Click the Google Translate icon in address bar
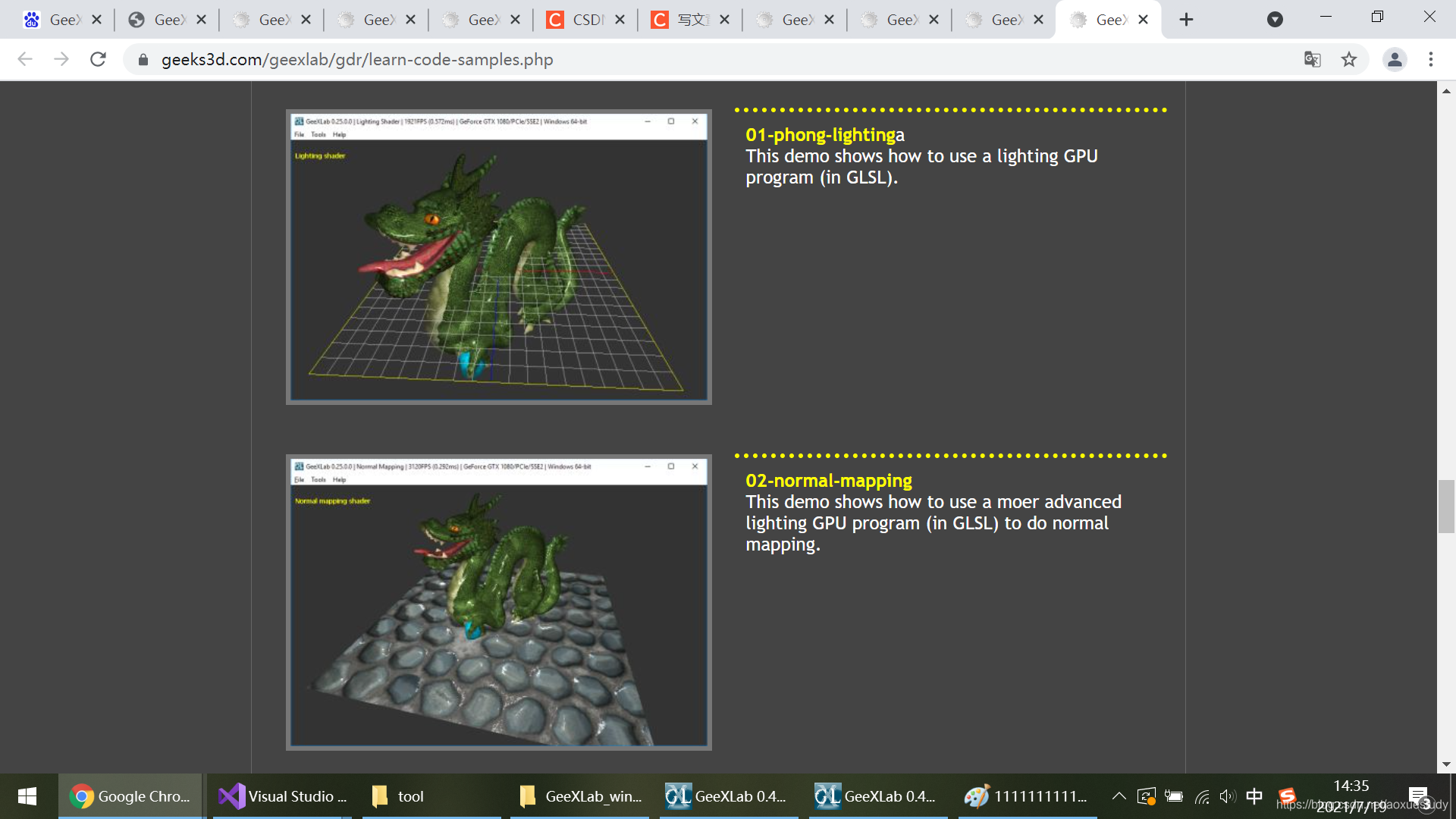Image resolution: width=1456 pixels, height=819 pixels. click(1312, 59)
